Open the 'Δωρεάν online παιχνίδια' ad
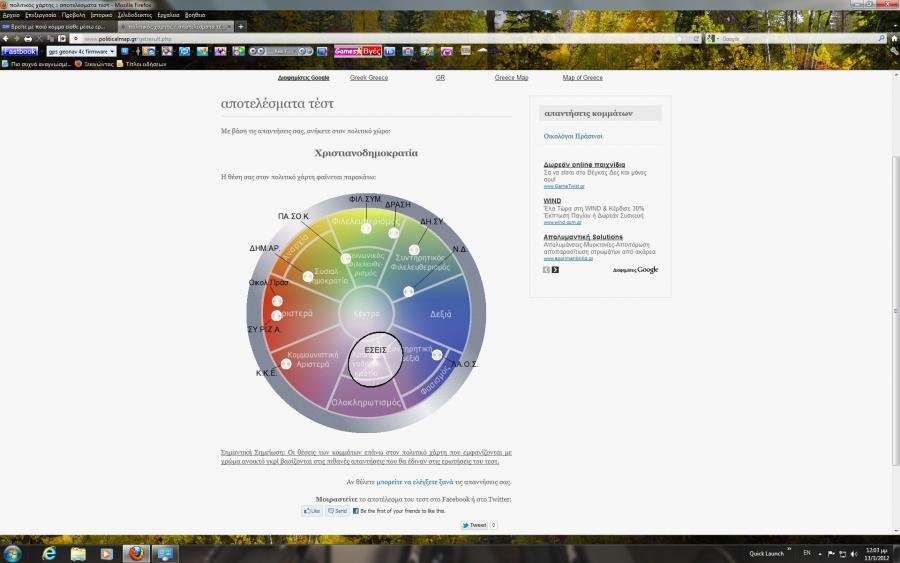Image resolution: width=900 pixels, height=563 pixels. pos(584,165)
